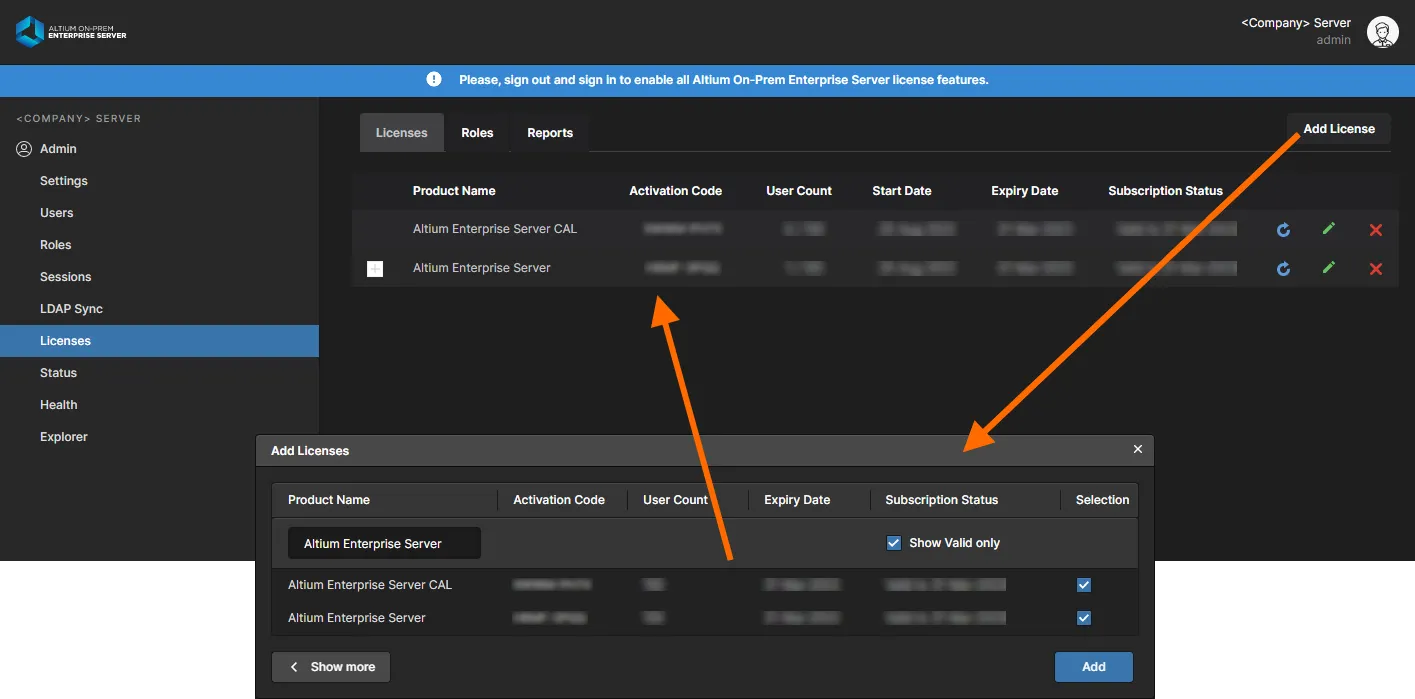The height and width of the screenshot is (699, 1415).
Task: Open LDAP Sync in the sidebar
Action: pyautogui.click(x=71, y=309)
